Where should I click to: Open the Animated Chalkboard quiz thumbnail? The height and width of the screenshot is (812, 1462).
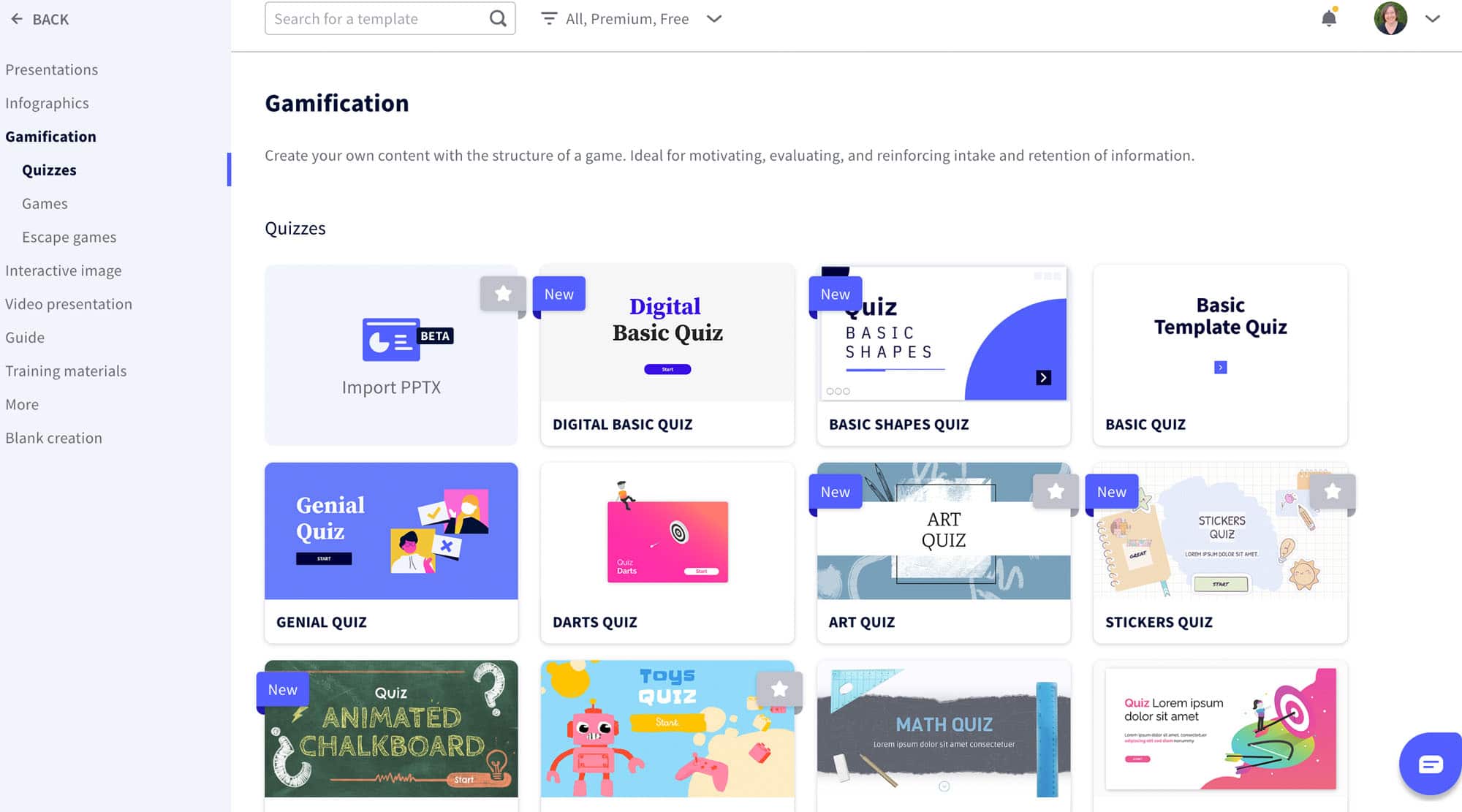(391, 729)
